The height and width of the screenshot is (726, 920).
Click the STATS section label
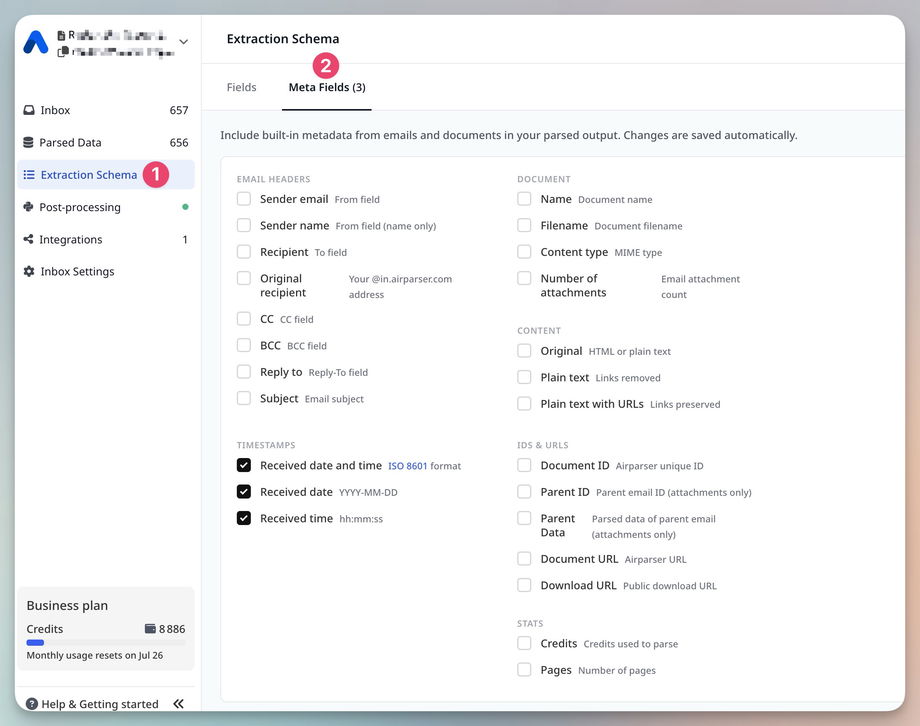click(x=530, y=623)
